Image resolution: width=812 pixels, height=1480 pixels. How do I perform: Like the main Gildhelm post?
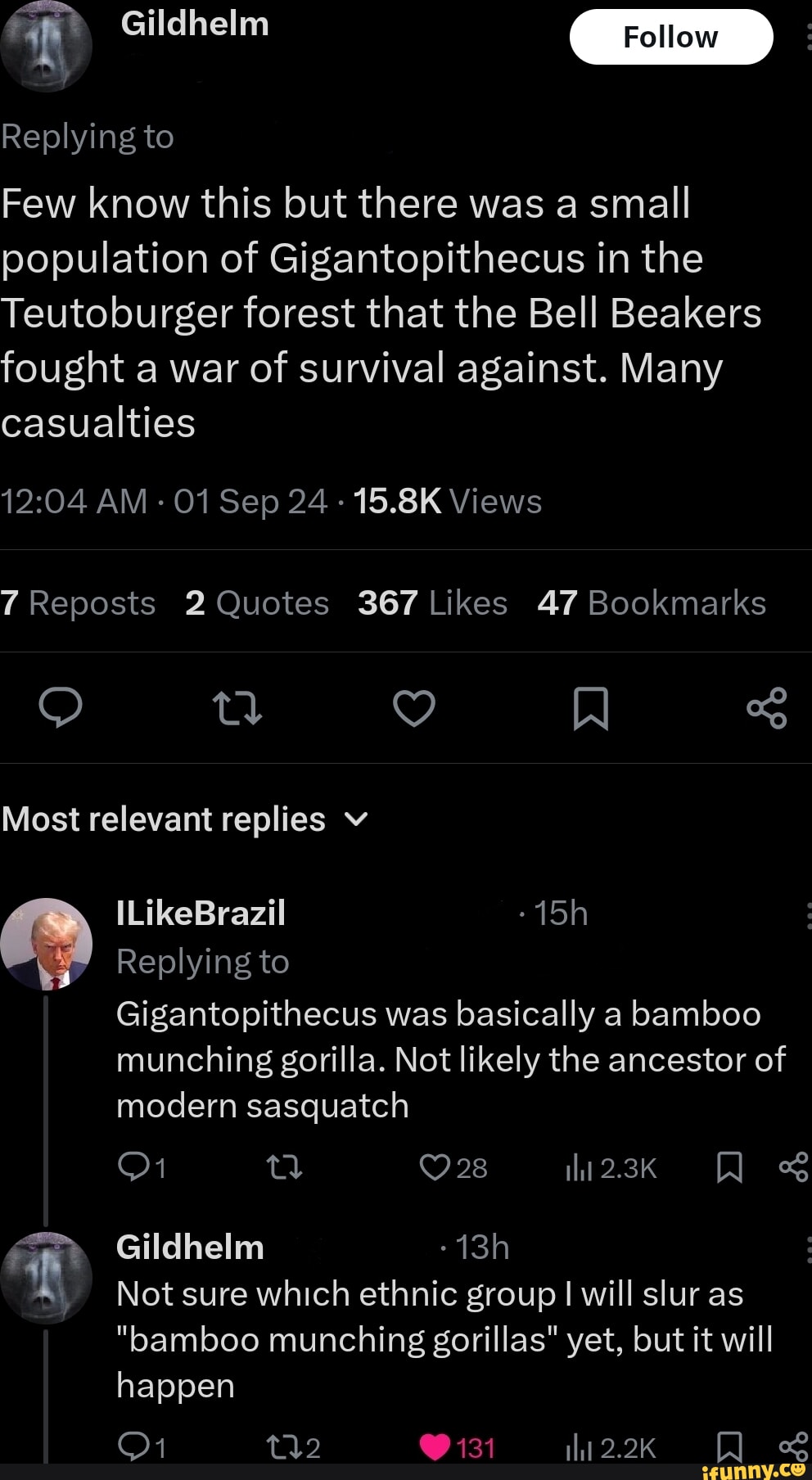414,708
